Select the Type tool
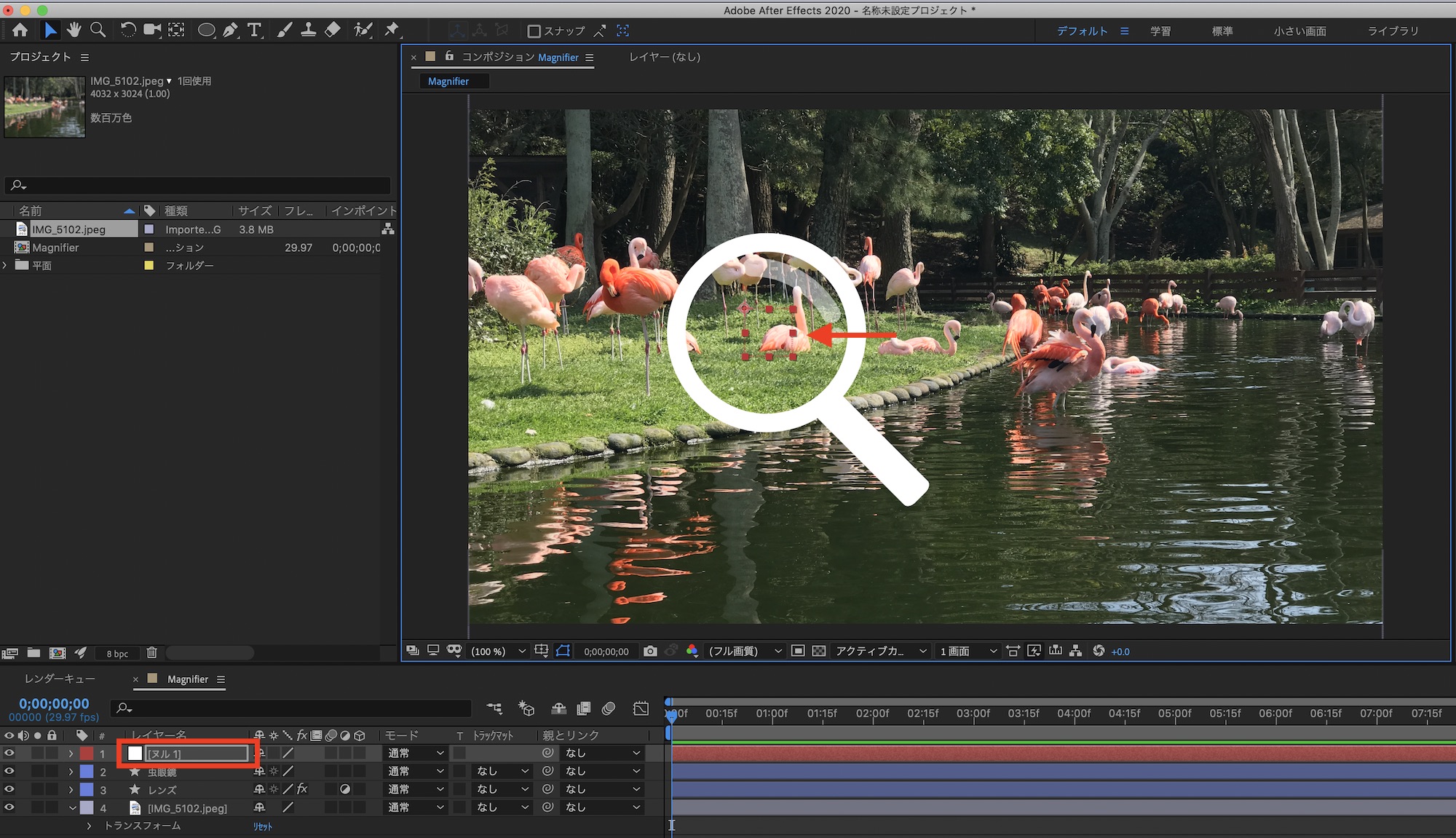This screenshot has height=838, width=1456. [x=254, y=30]
